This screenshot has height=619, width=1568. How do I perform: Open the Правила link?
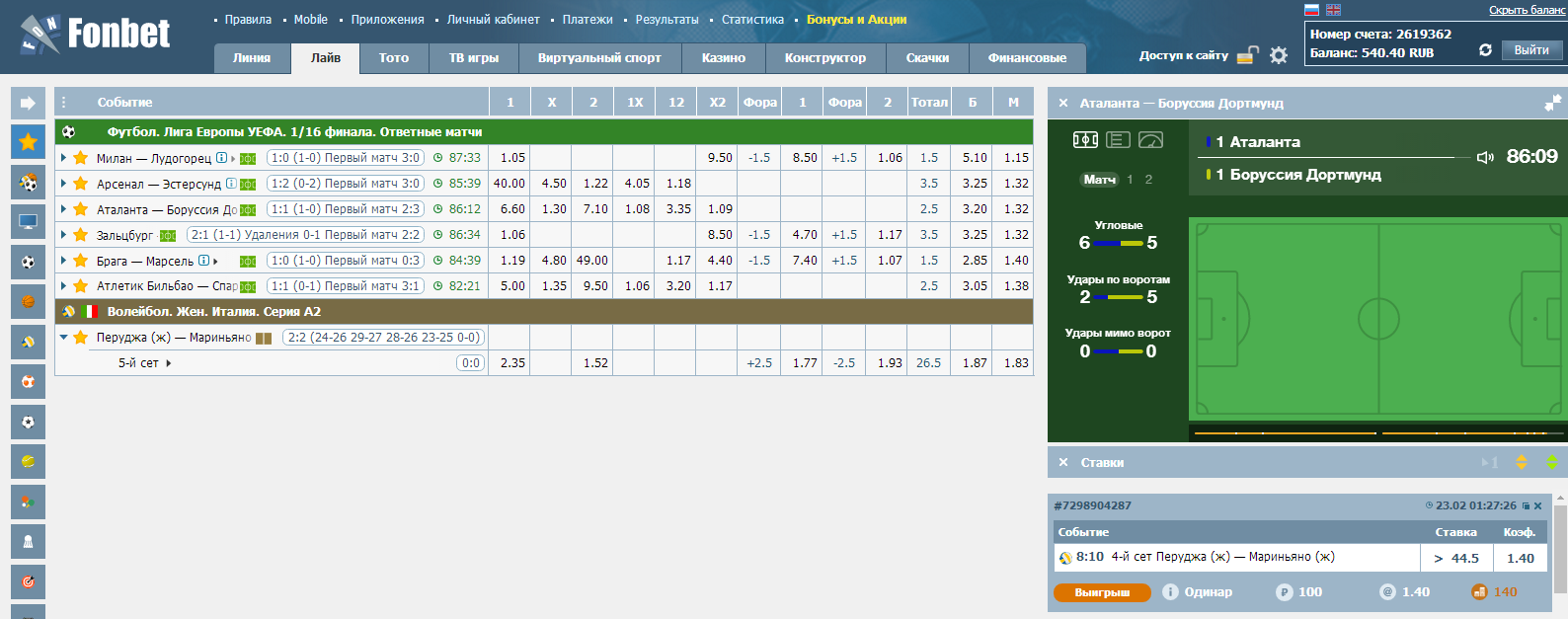tap(248, 20)
